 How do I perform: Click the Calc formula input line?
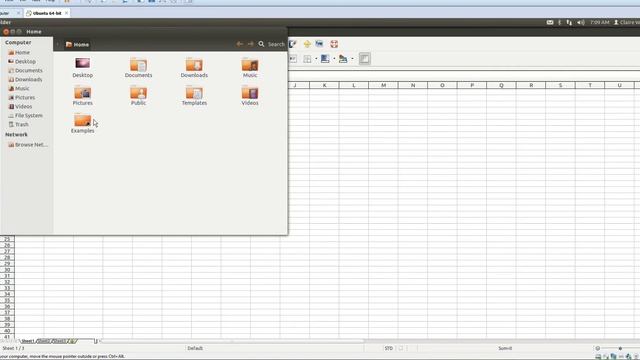click(464, 75)
